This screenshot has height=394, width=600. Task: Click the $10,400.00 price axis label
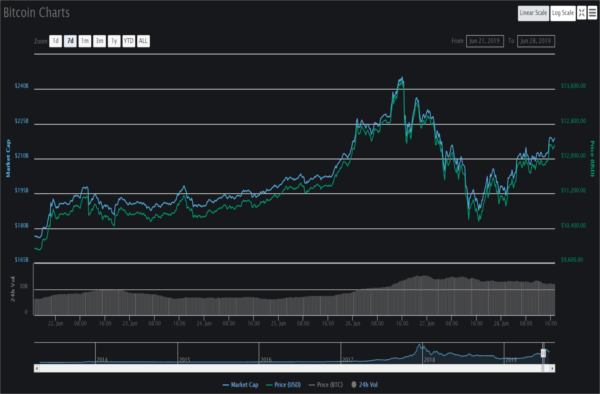(x=573, y=225)
